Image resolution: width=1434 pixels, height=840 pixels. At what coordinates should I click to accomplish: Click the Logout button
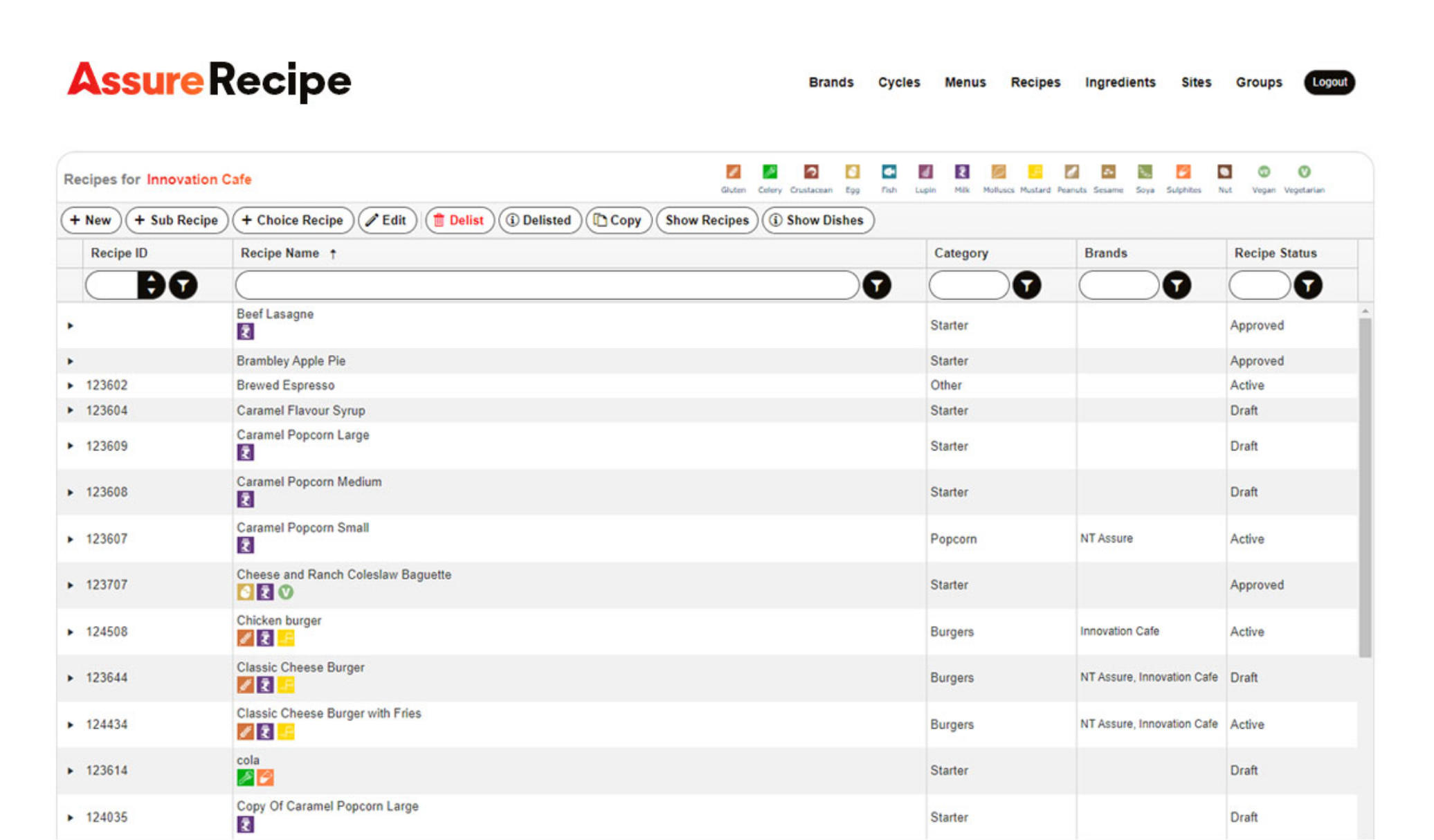coord(1329,82)
